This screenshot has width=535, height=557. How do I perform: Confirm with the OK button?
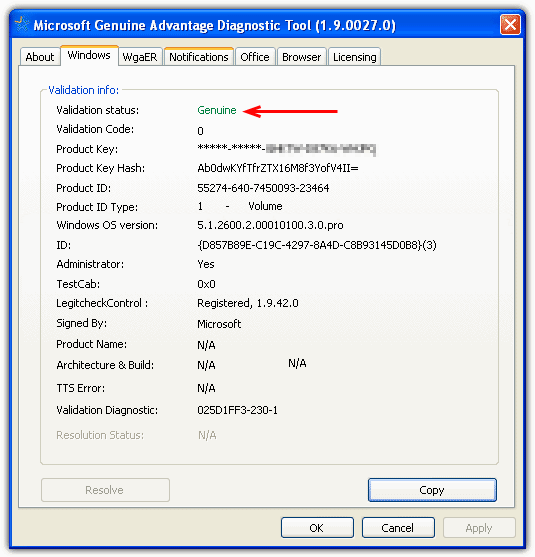[317, 528]
